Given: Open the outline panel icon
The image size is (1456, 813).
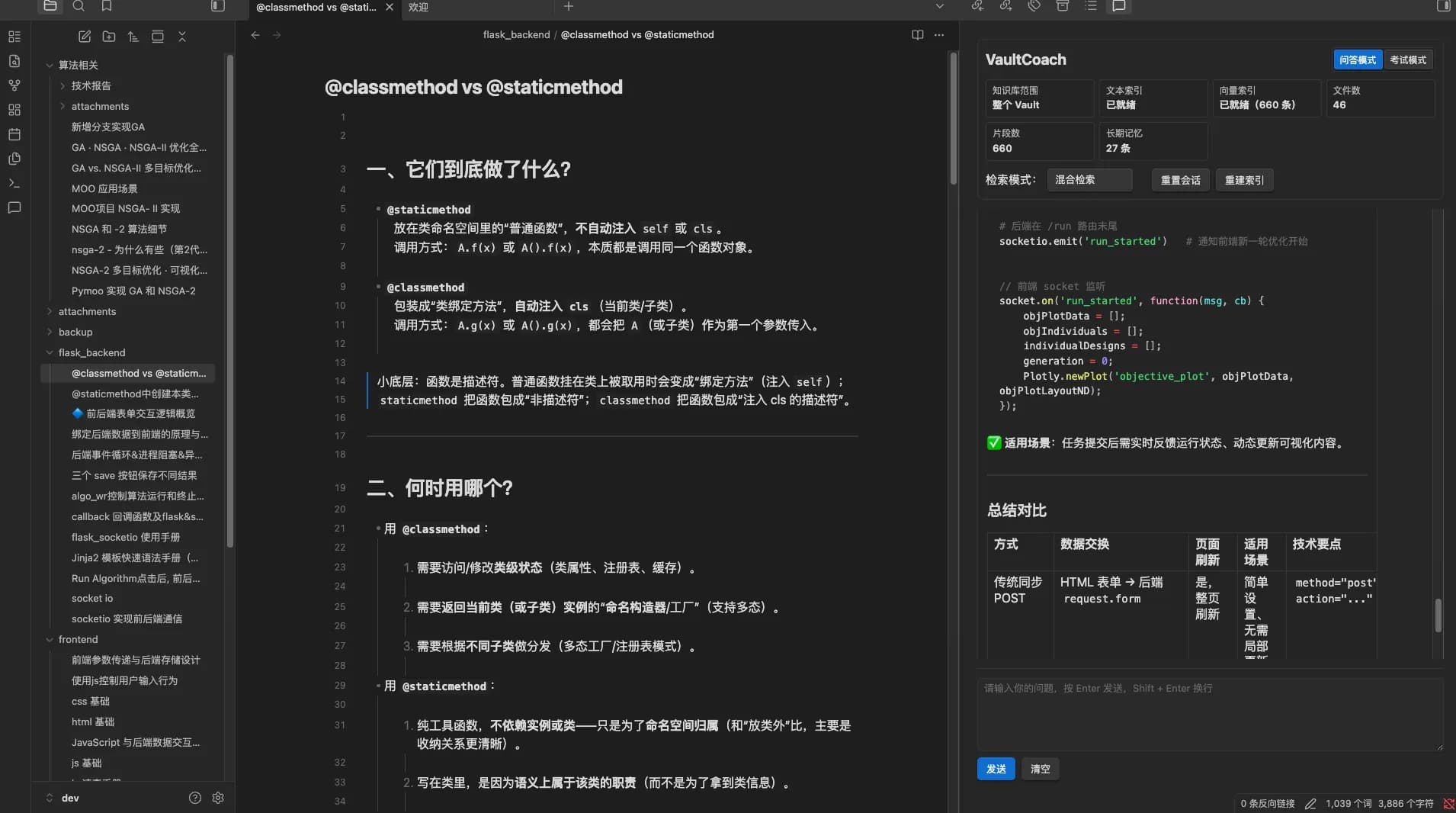Looking at the screenshot, I should 1091,6.
